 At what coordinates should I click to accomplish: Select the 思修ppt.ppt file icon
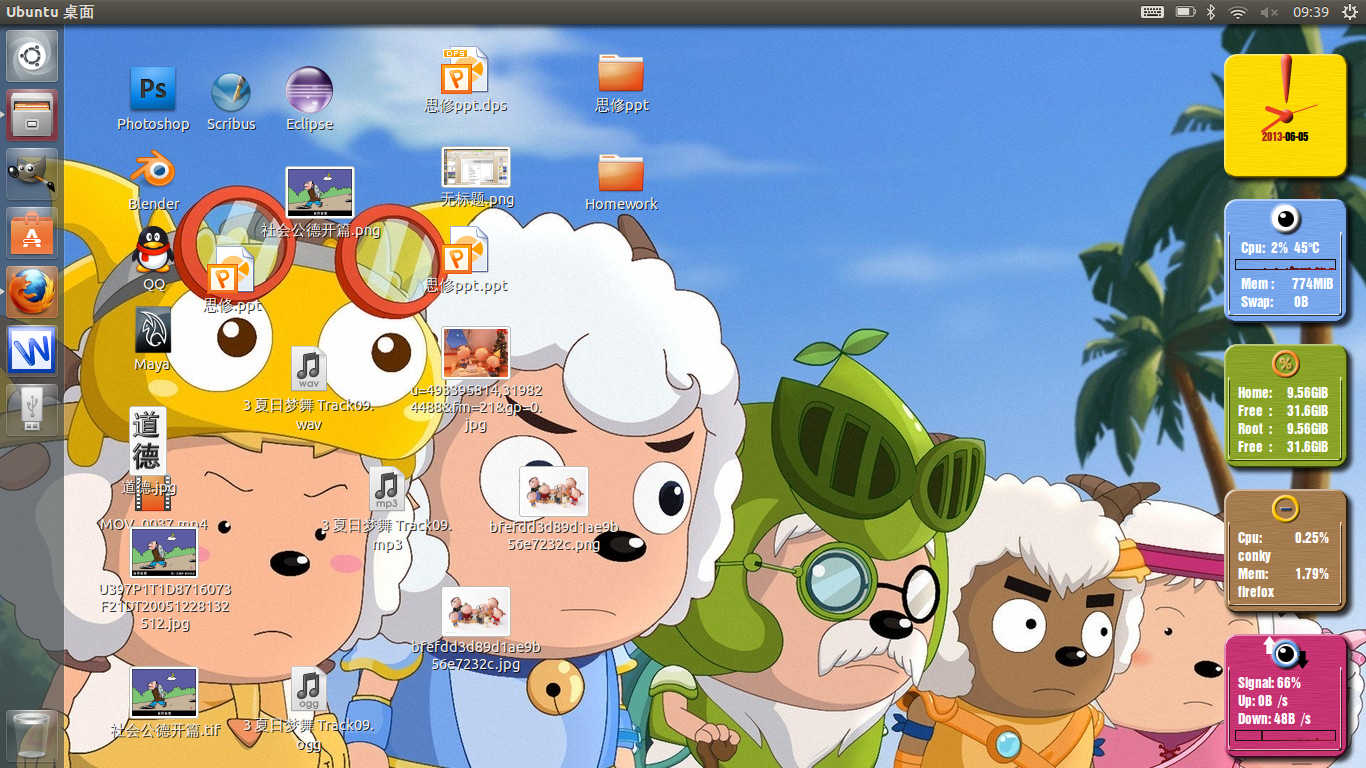tap(465, 250)
